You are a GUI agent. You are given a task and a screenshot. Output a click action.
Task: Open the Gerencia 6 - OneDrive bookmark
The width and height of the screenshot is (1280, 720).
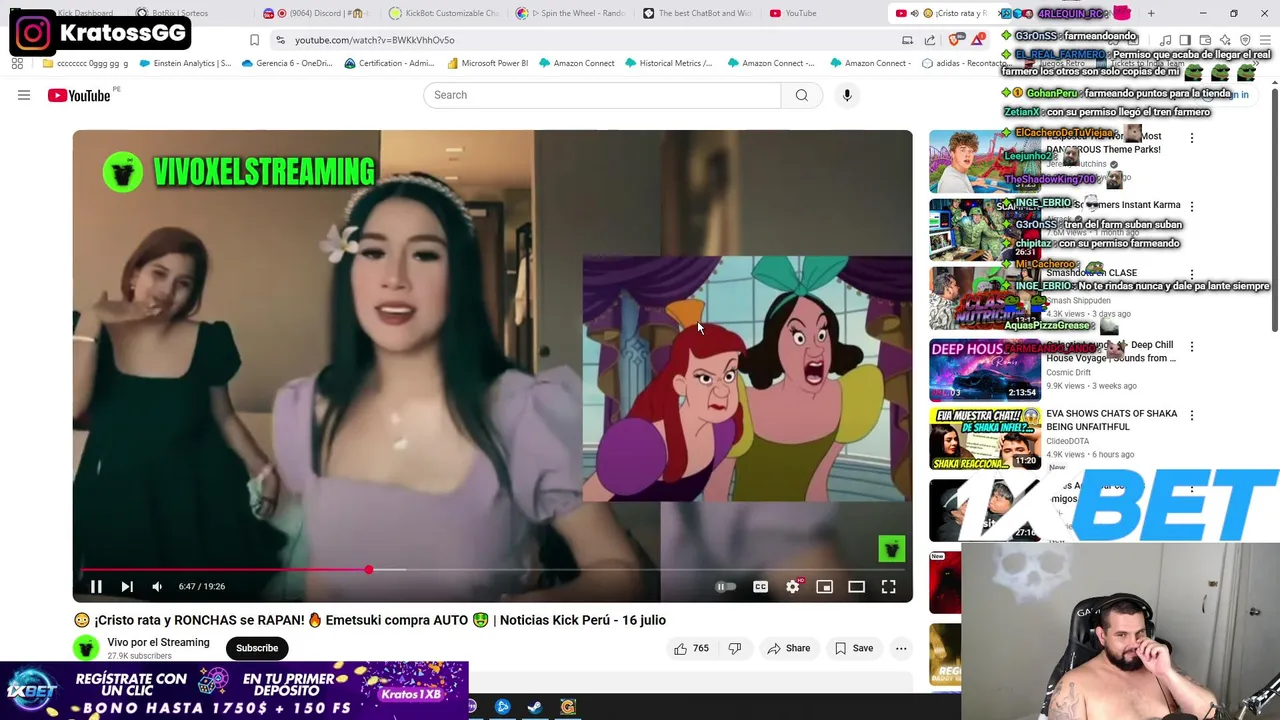pos(287,63)
